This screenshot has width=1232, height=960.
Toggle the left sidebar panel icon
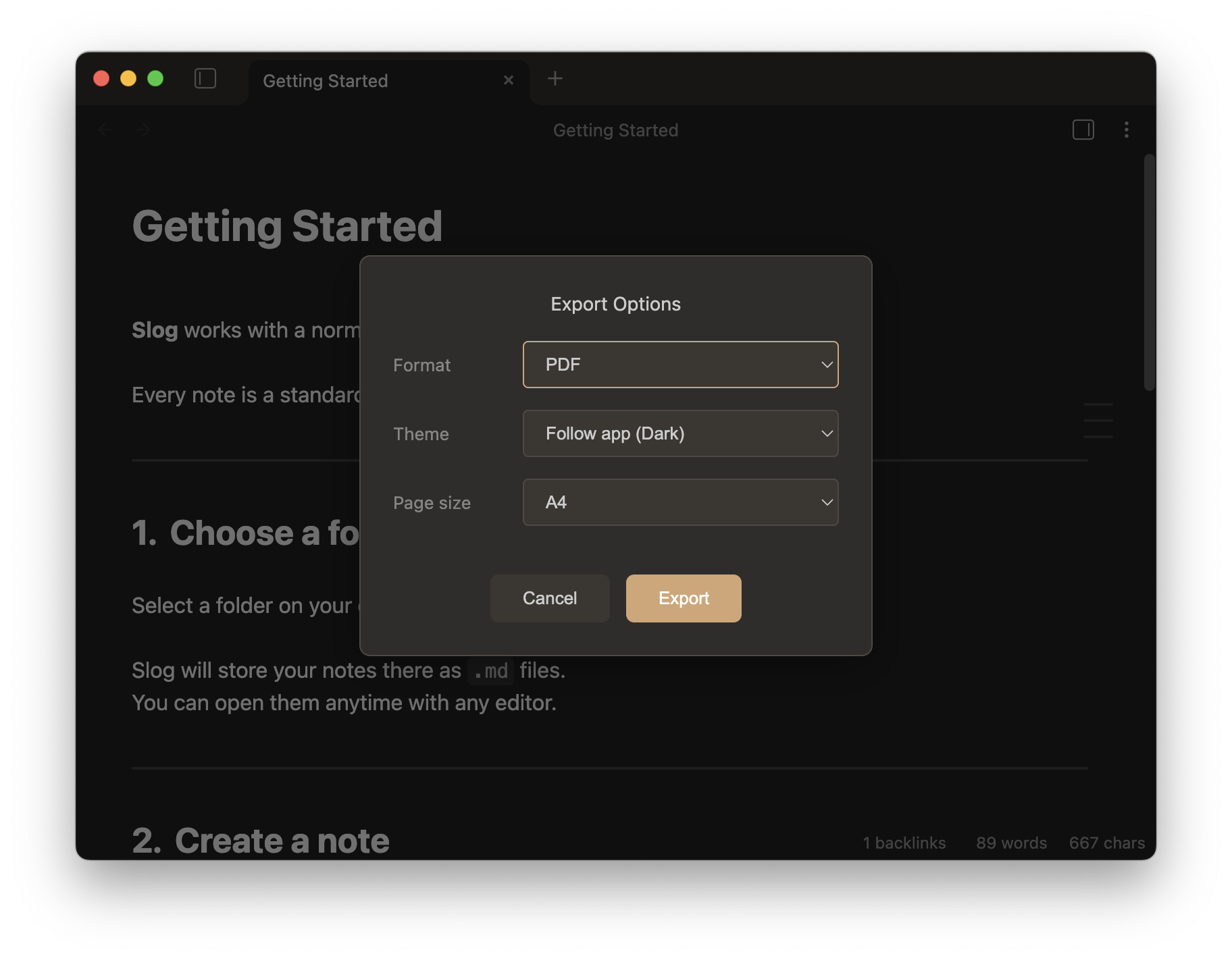(205, 79)
